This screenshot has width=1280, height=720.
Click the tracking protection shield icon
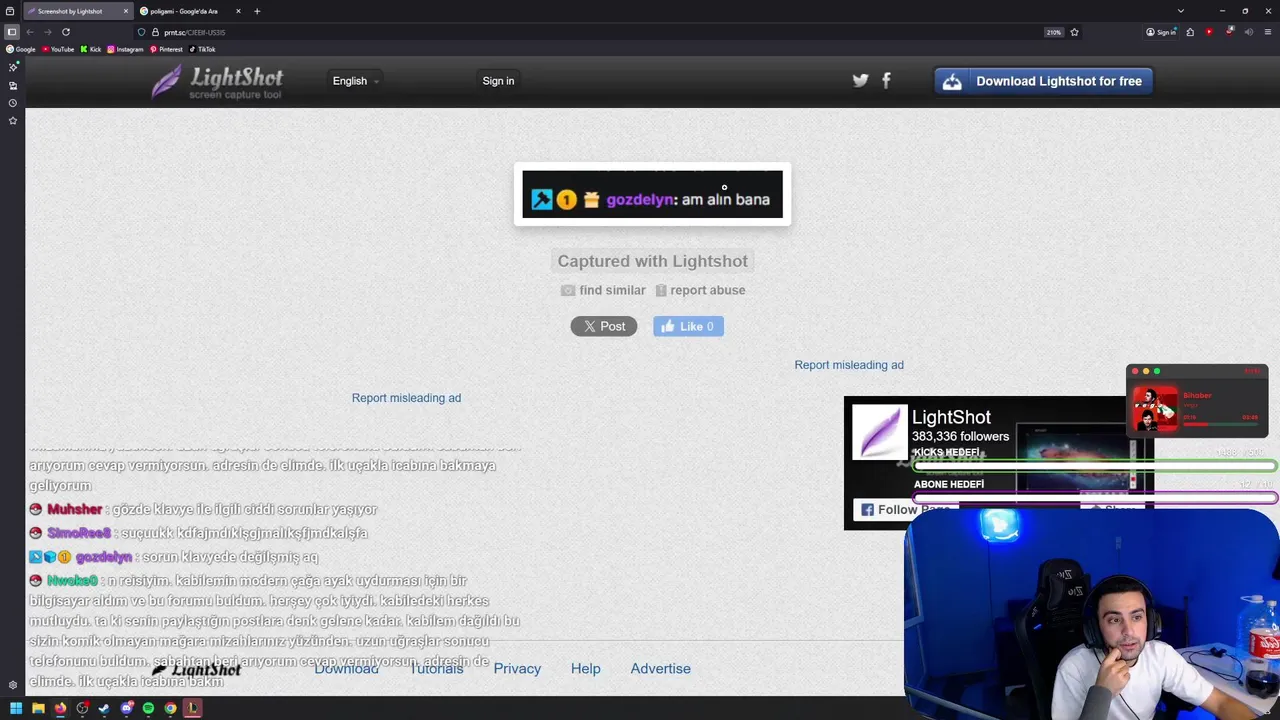point(141,32)
